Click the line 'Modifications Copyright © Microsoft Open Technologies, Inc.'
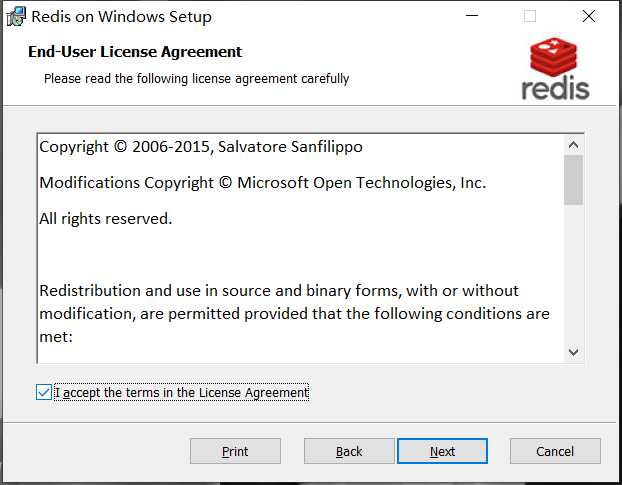 coord(263,183)
